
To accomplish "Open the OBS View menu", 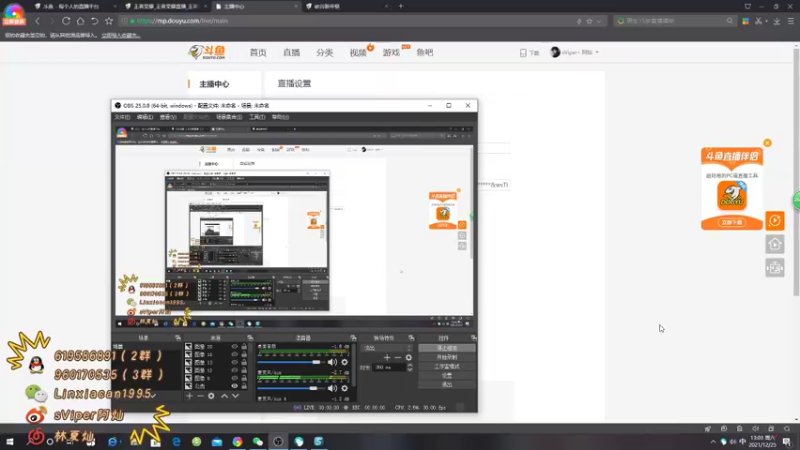I will (x=168, y=117).
